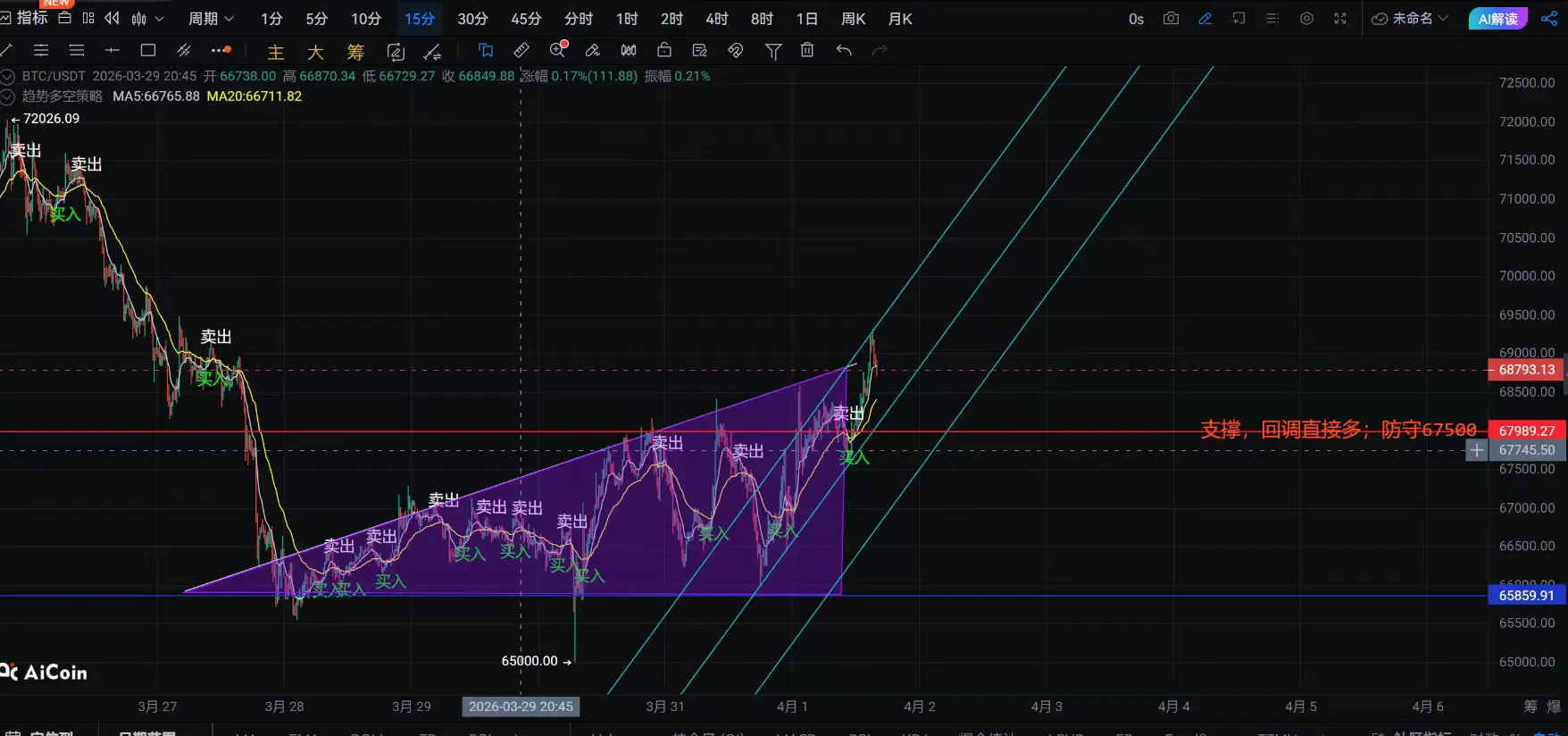Viewport: 1568px width, 736px height.
Task: Open chart settings hexagon icon
Action: (1306, 18)
